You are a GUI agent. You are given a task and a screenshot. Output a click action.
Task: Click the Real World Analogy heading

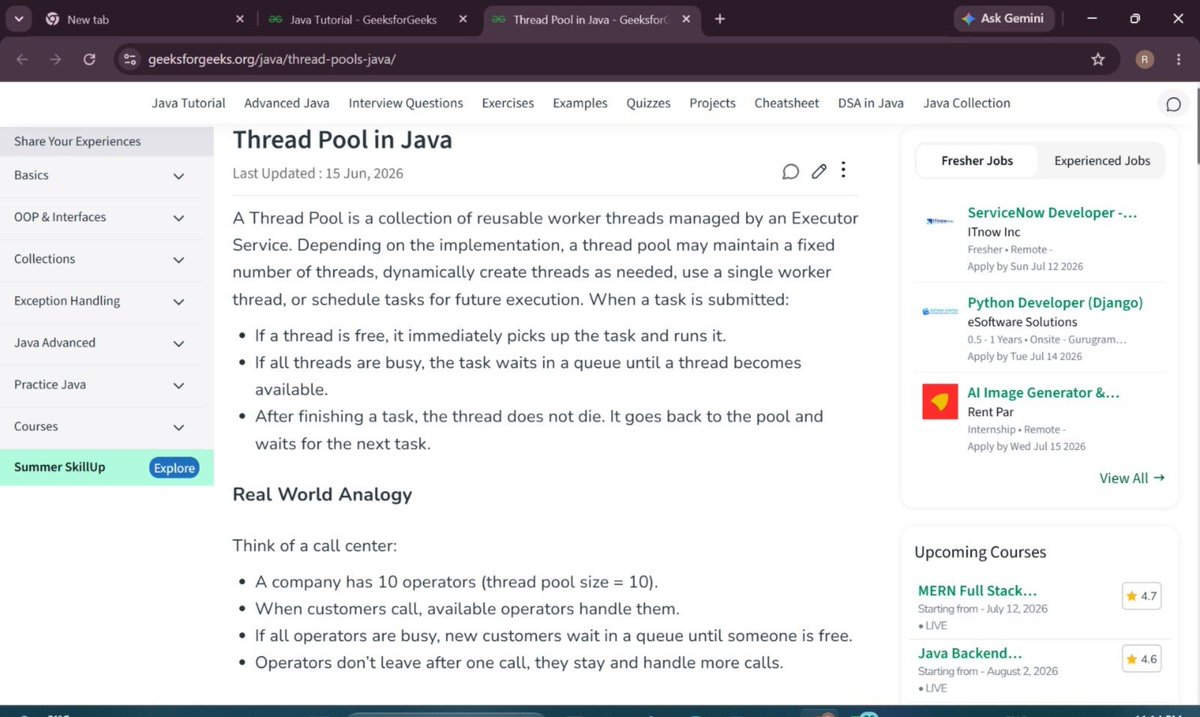point(322,494)
